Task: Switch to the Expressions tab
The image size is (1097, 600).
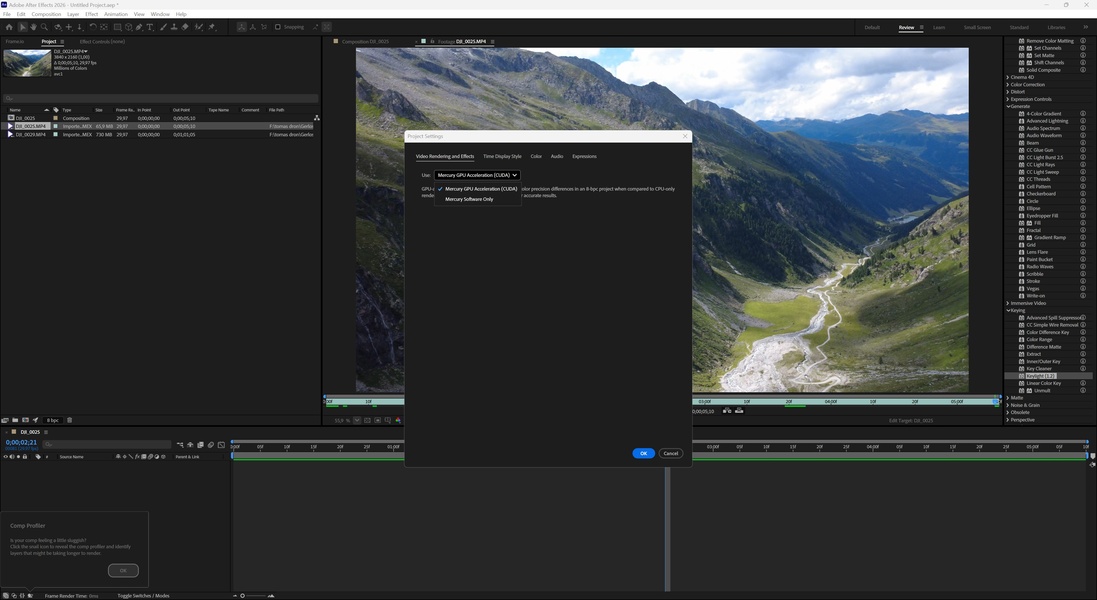Action: click(584, 157)
